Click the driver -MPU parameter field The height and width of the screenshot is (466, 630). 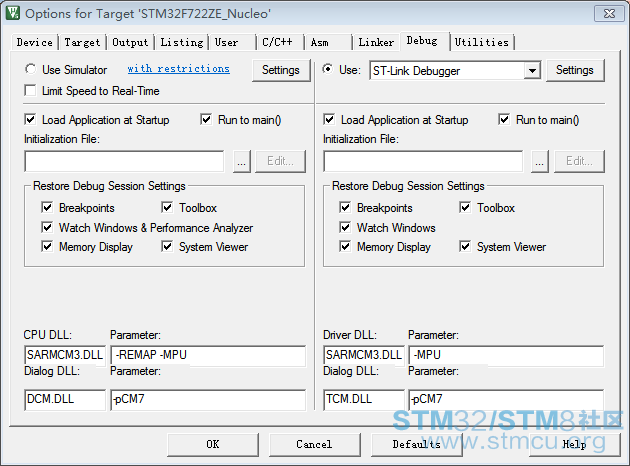[506, 356]
